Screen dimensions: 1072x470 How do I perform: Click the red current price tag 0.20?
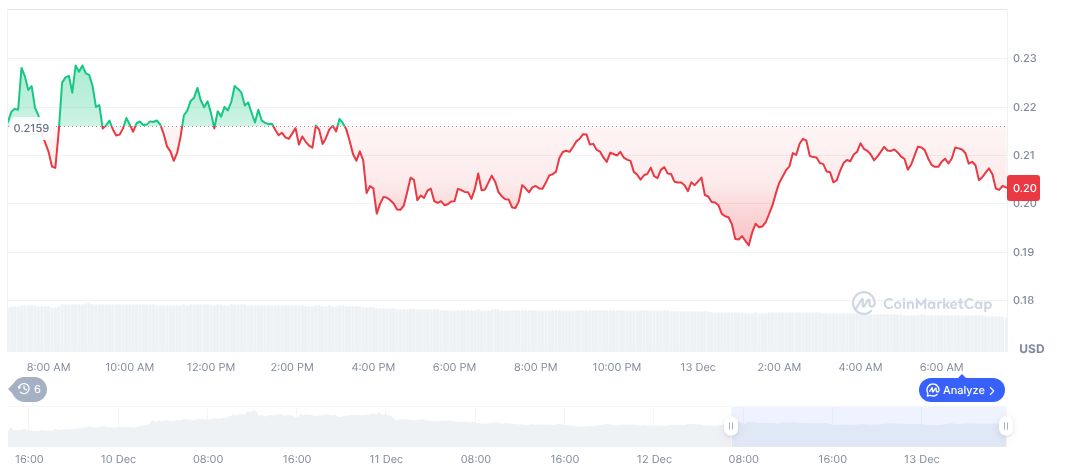tap(1024, 188)
